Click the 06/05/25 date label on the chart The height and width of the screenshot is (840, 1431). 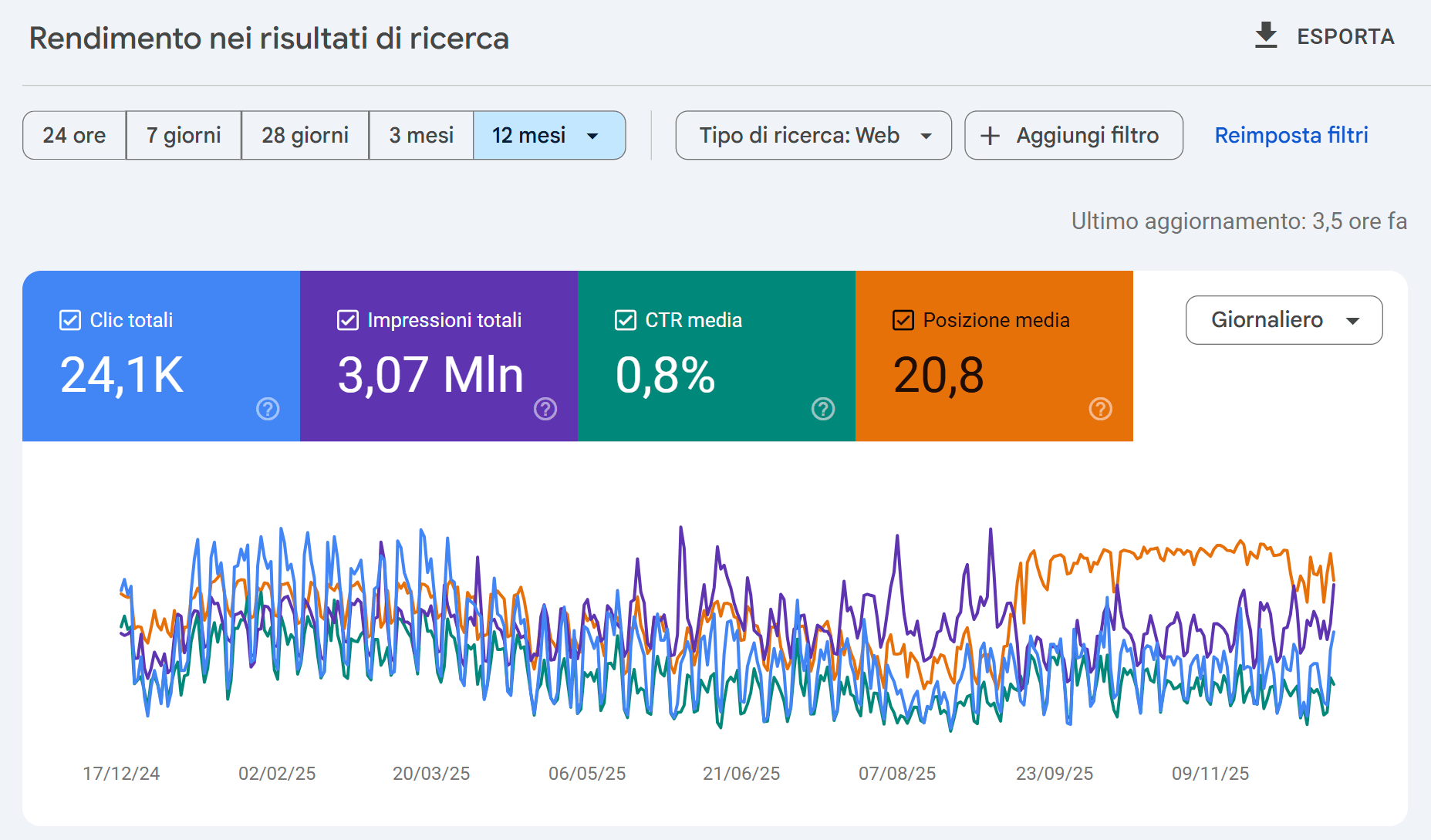586,774
